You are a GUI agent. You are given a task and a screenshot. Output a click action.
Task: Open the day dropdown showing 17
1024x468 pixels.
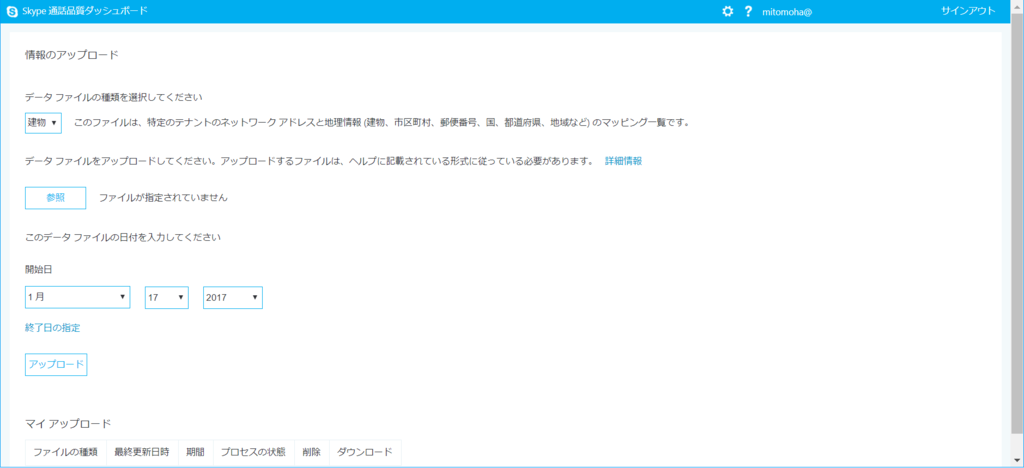tap(167, 297)
